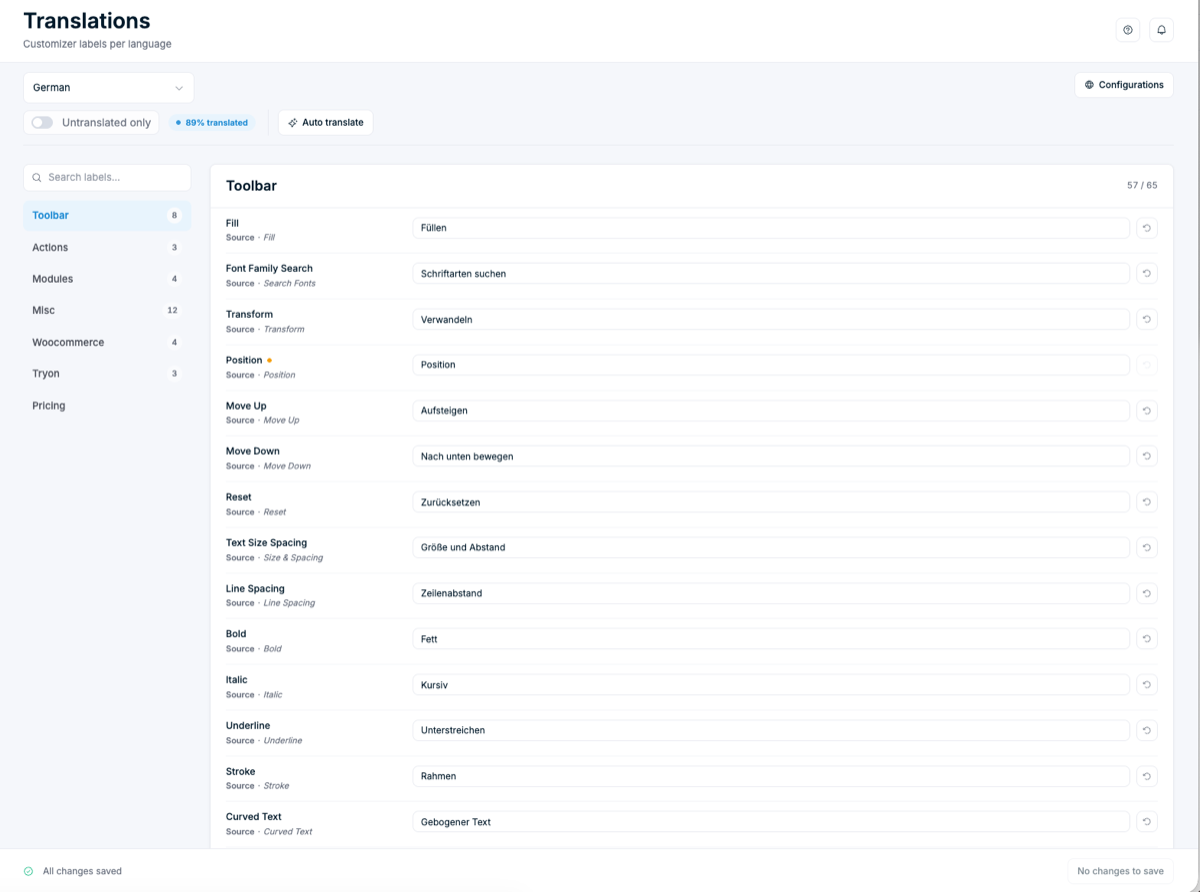Click the Curved Text label
Image resolution: width=1200 pixels, height=892 pixels.
[254, 817]
